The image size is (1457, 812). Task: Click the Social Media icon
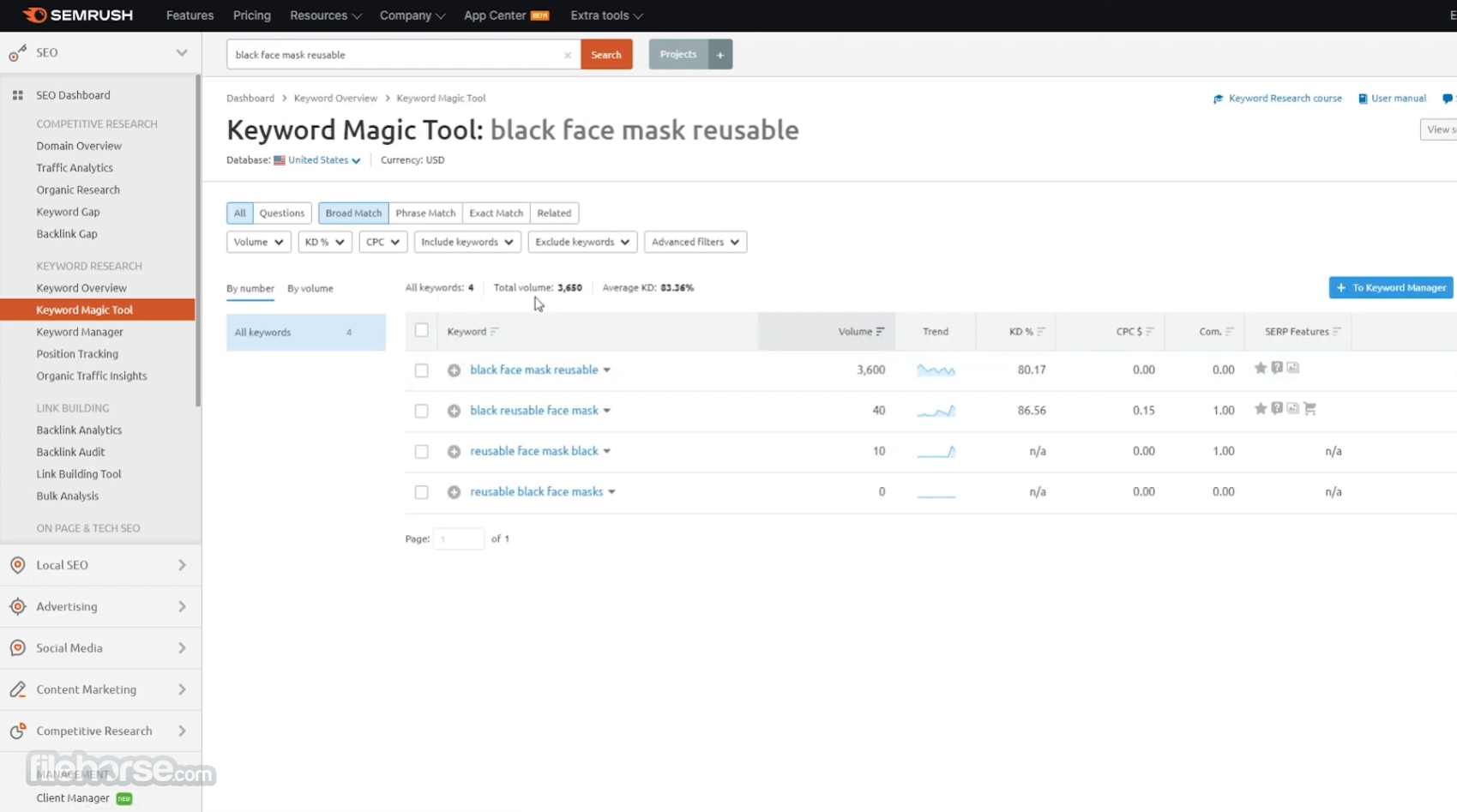click(x=17, y=648)
